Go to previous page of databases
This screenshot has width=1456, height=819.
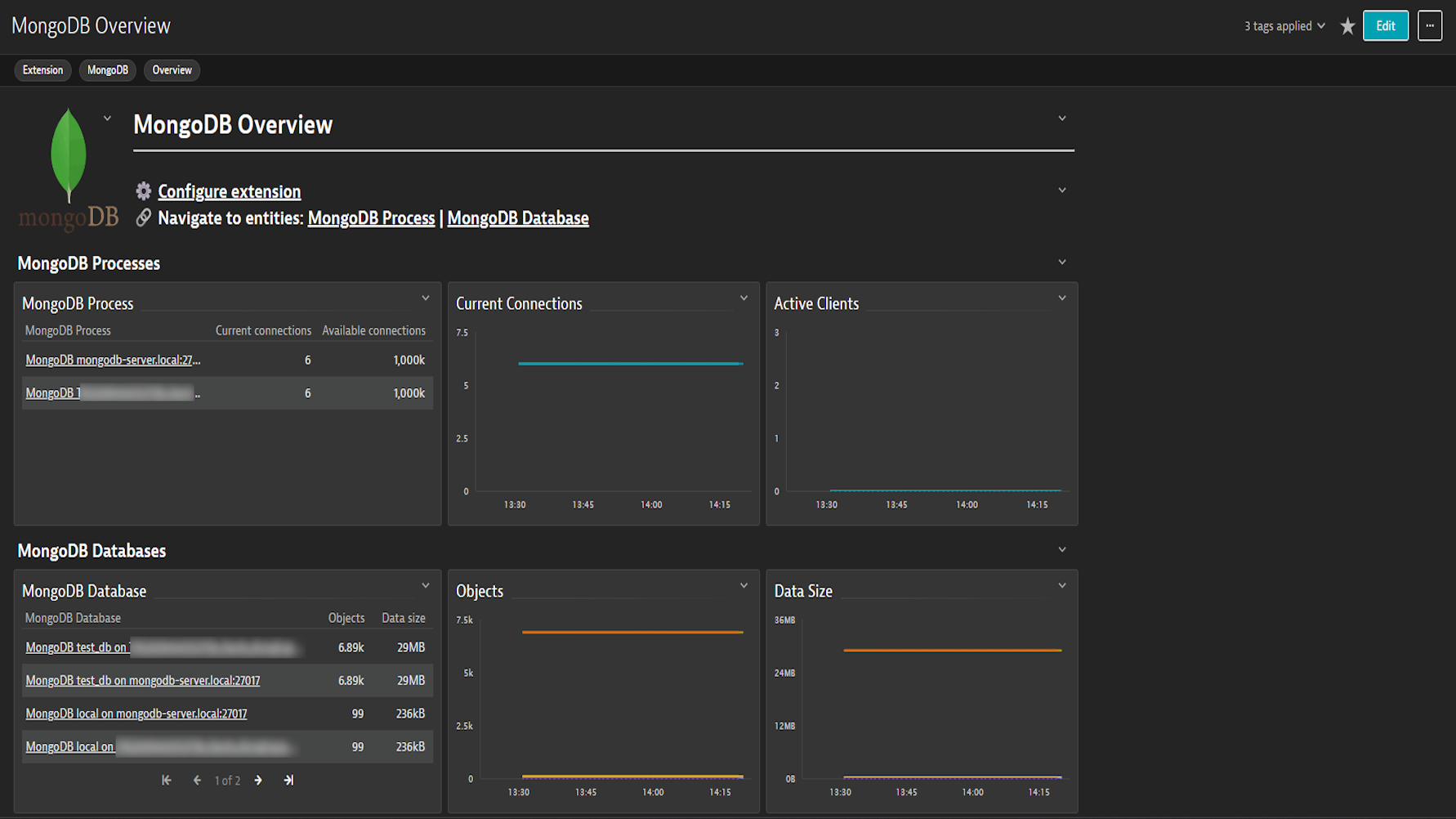(x=197, y=781)
